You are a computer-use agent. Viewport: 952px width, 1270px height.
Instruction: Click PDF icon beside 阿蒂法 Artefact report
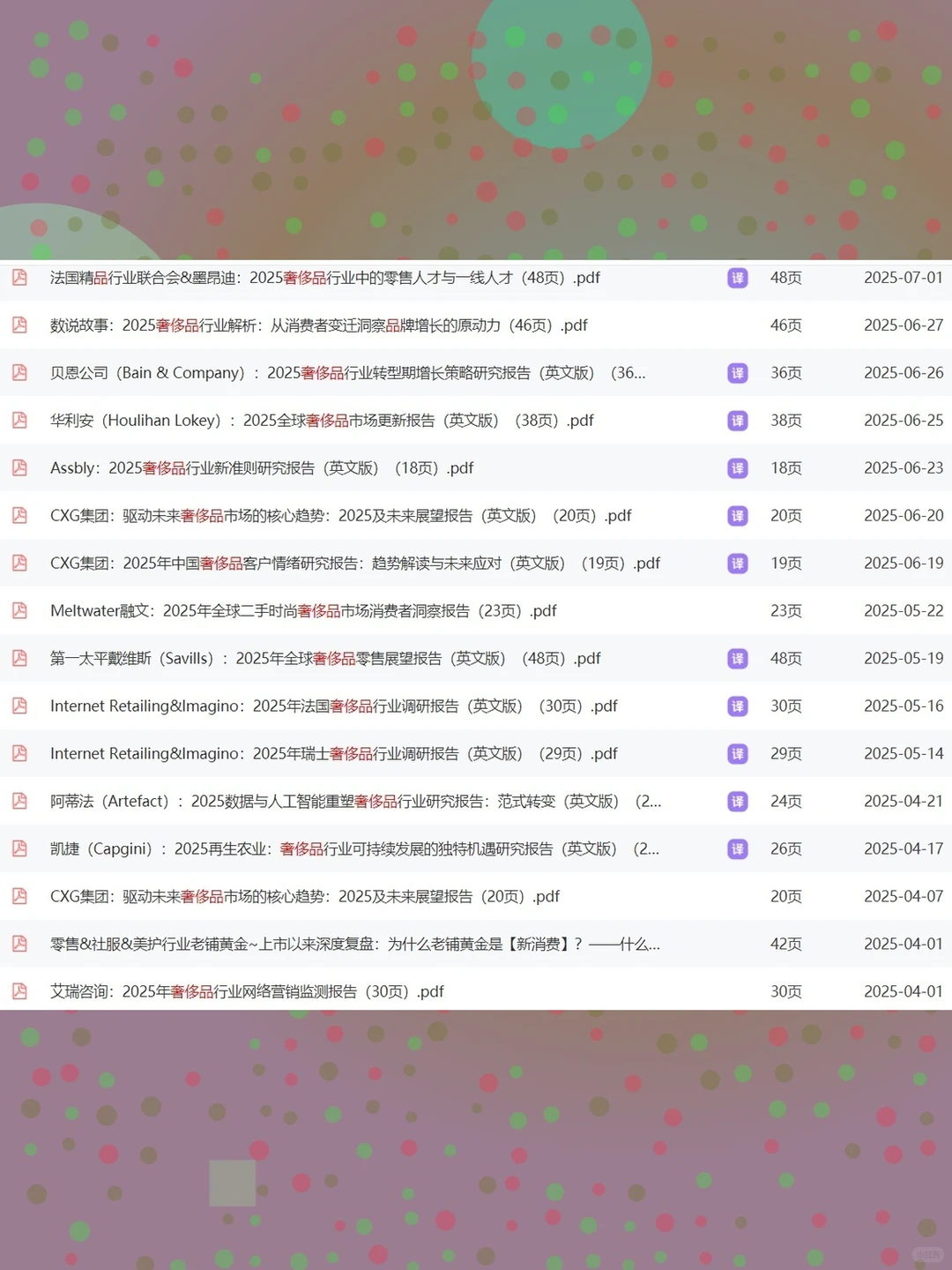click(x=19, y=802)
